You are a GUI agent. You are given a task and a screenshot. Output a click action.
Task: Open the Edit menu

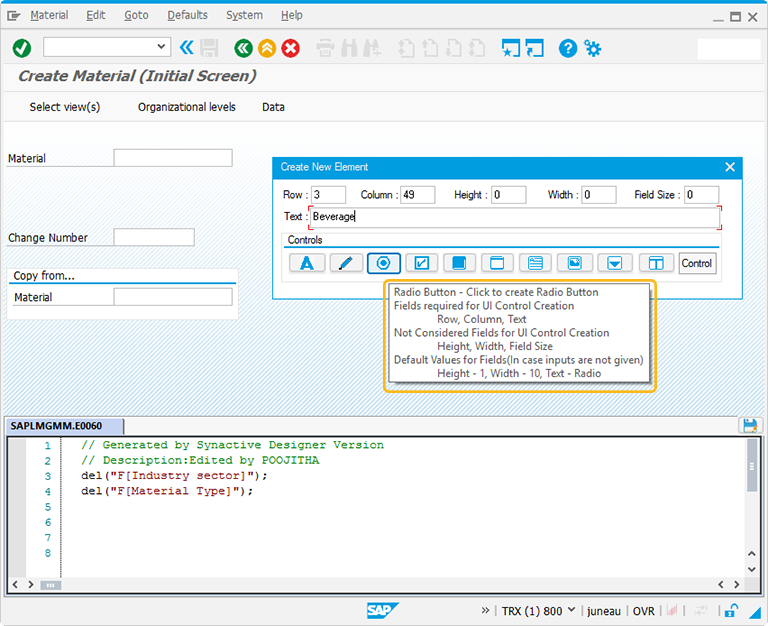click(96, 15)
